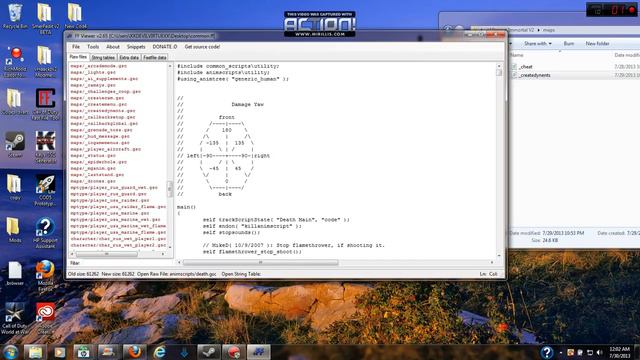Open Internet Explorer from the taskbar
The width and height of the screenshot is (640, 360).
[159, 352]
